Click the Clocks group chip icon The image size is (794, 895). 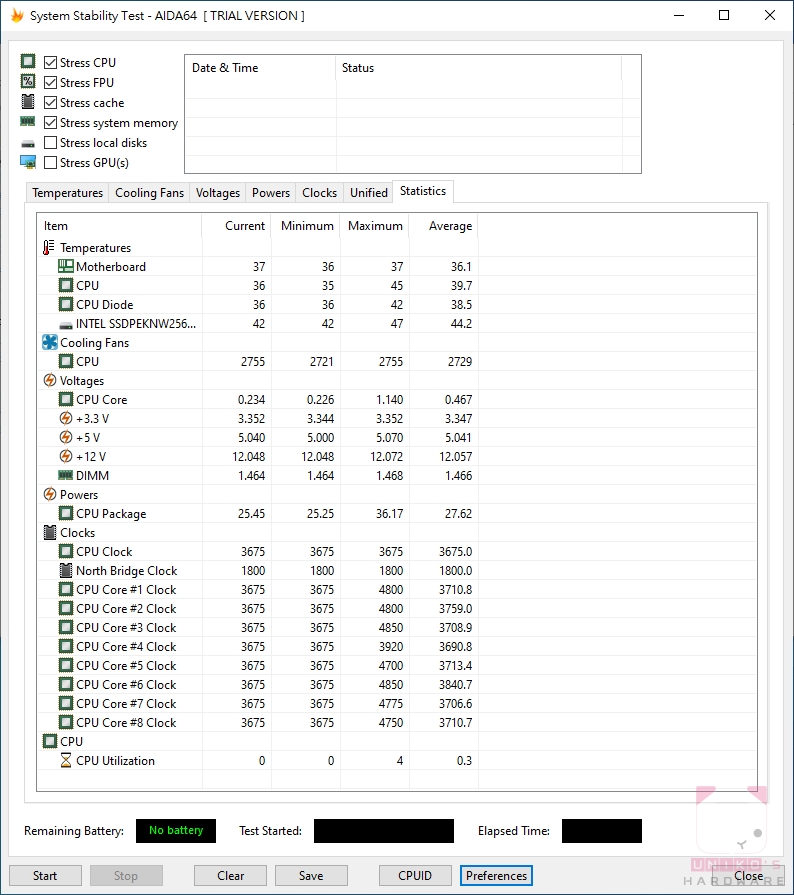[50, 532]
